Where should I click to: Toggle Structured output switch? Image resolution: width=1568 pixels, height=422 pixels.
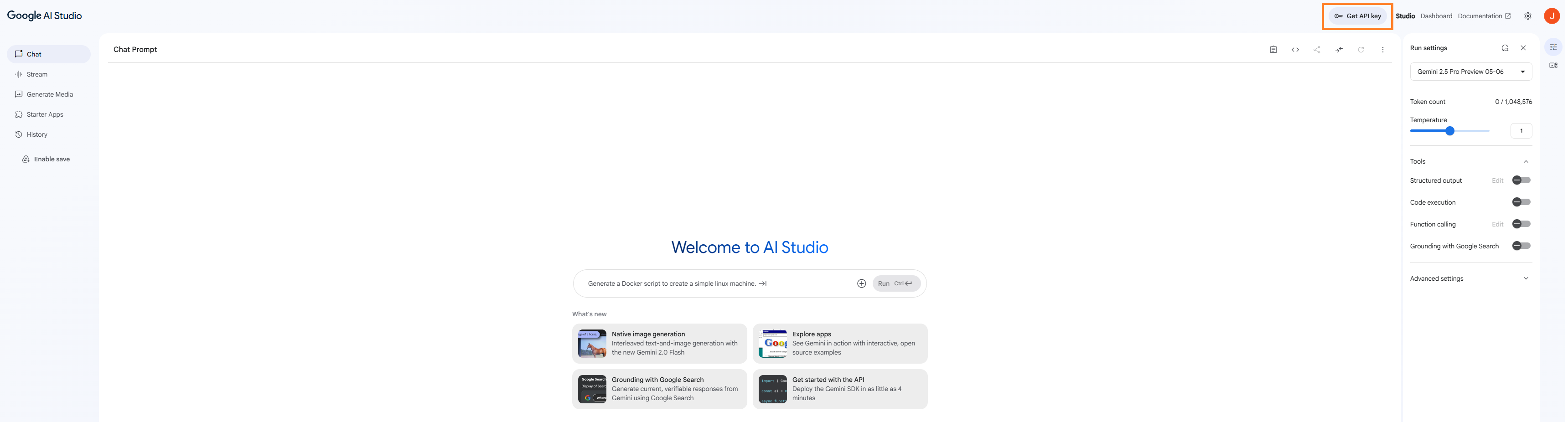pos(1521,180)
